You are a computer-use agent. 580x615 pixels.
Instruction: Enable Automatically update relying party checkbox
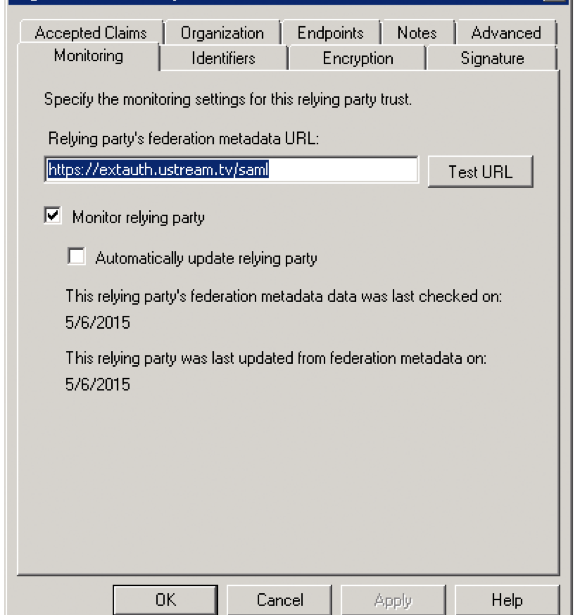point(76,257)
